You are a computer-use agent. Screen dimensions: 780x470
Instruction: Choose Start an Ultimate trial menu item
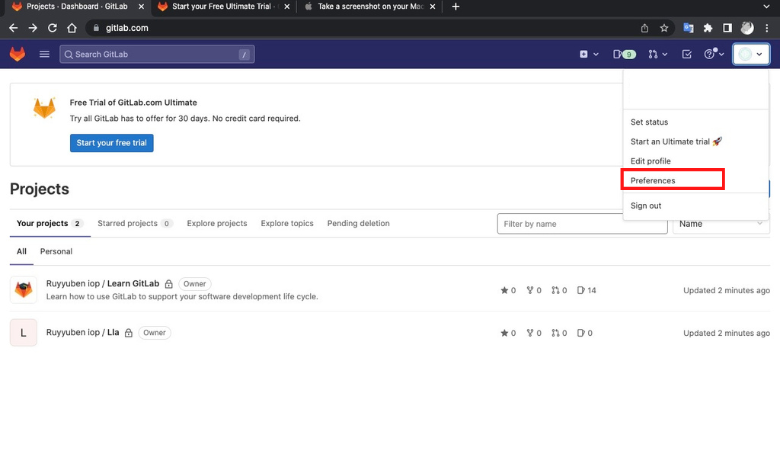tap(676, 141)
